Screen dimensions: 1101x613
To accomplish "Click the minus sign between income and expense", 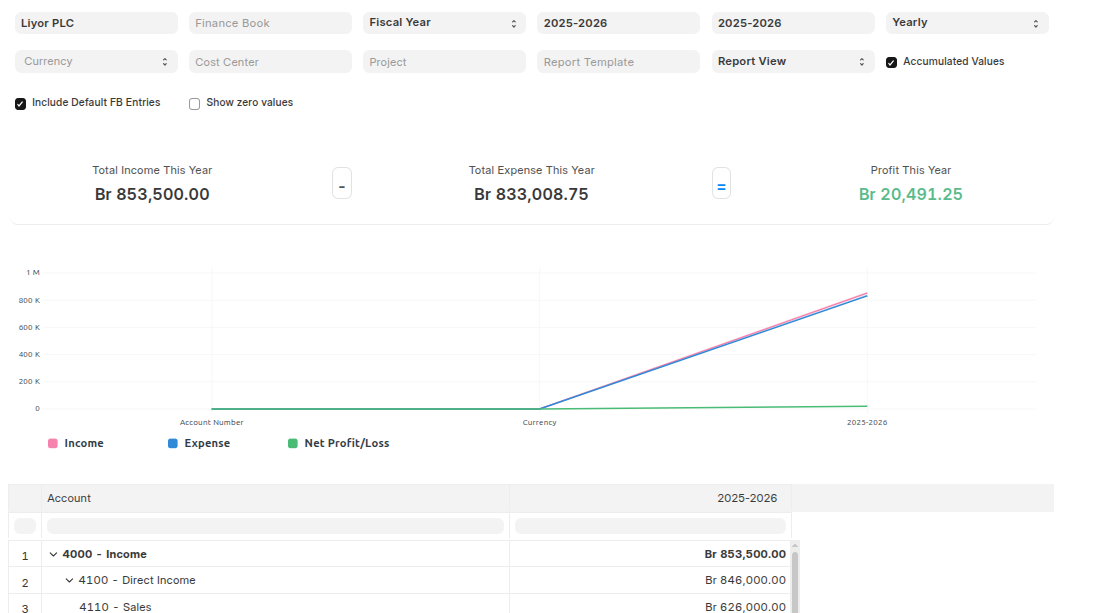I will [x=342, y=185].
